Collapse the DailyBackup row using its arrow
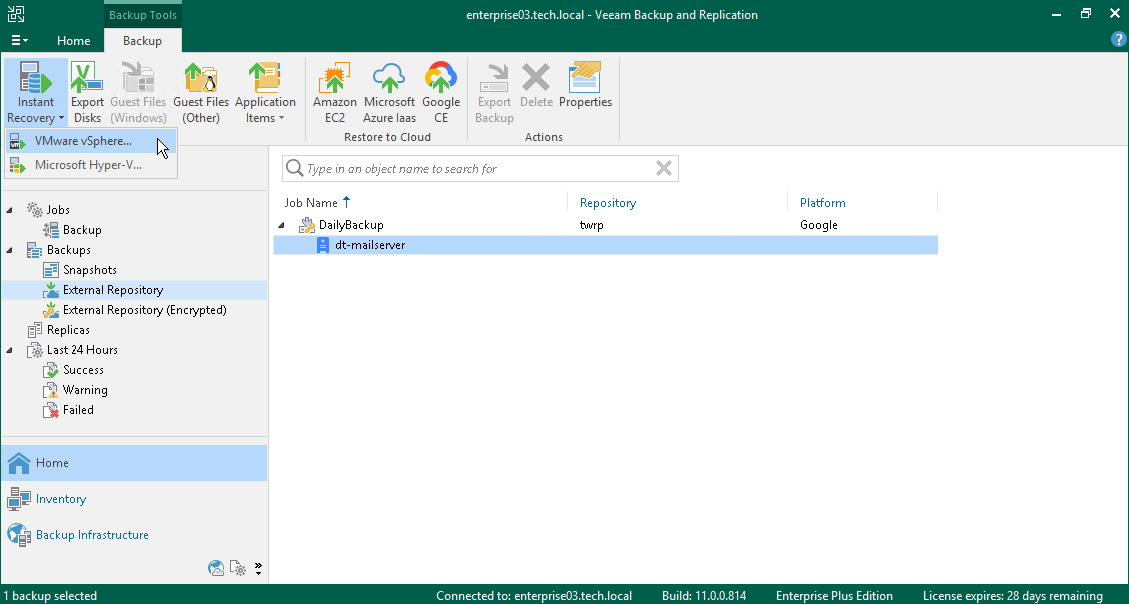1129x604 pixels. (281, 225)
